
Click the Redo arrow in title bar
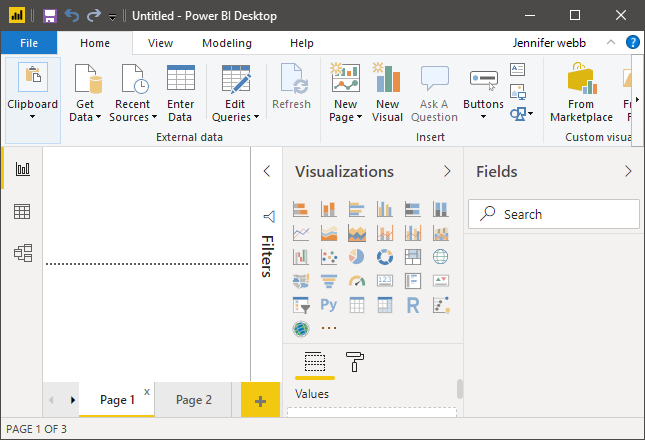(94, 16)
